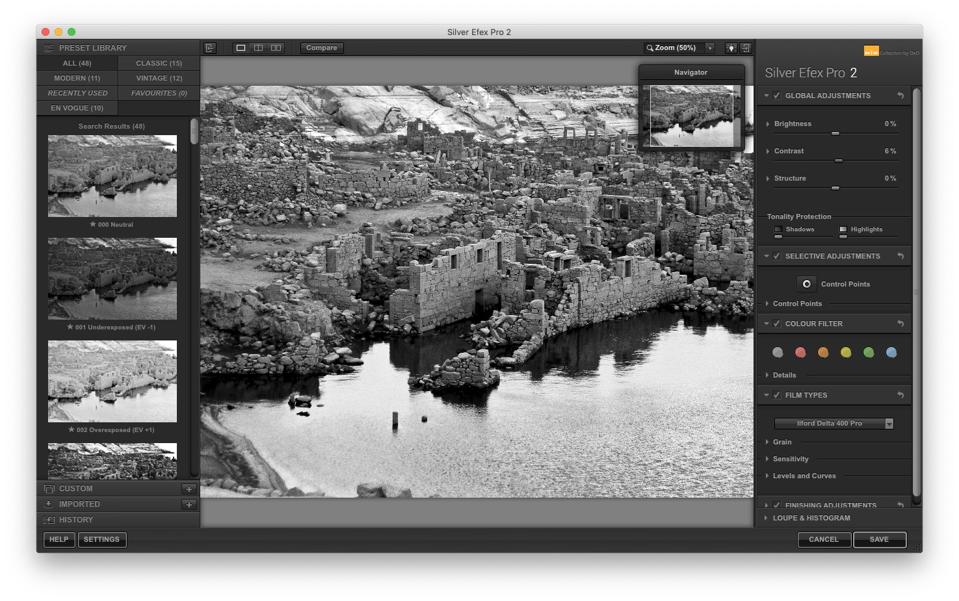This screenshot has height=601, width=959.
Task: Select side-by-side preview view icon
Action: tap(276, 47)
